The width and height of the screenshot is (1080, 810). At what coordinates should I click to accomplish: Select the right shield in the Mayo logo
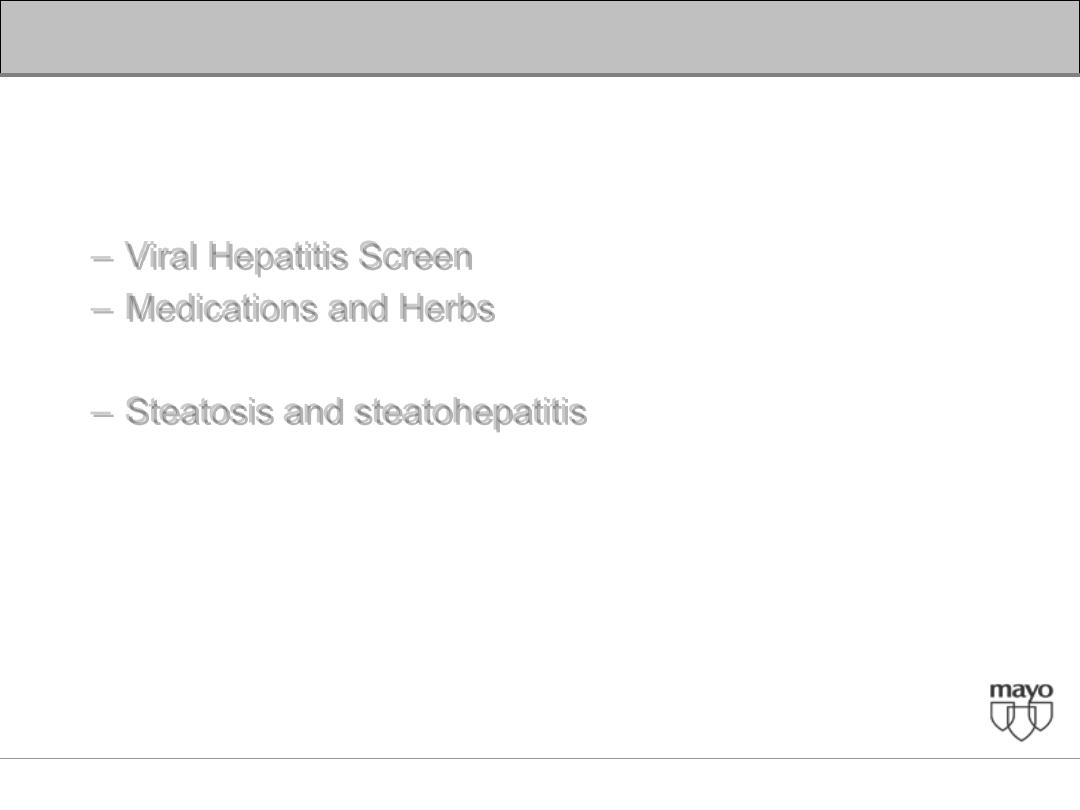[x=1041, y=718]
